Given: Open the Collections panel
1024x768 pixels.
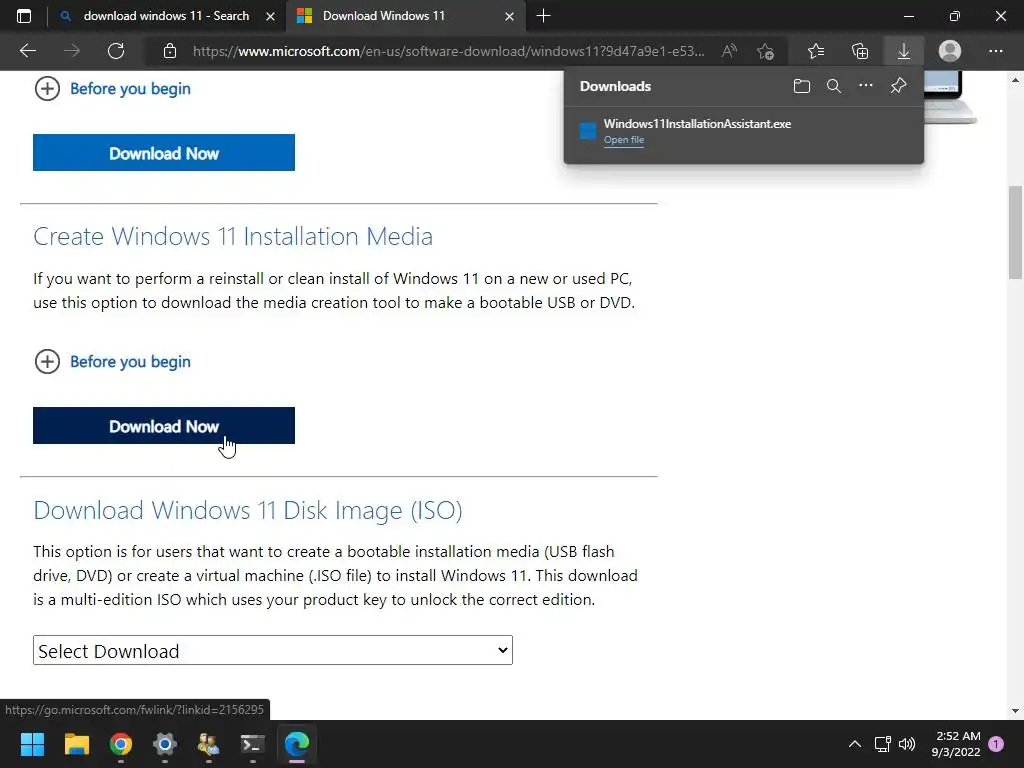Looking at the screenshot, I should 860,51.
